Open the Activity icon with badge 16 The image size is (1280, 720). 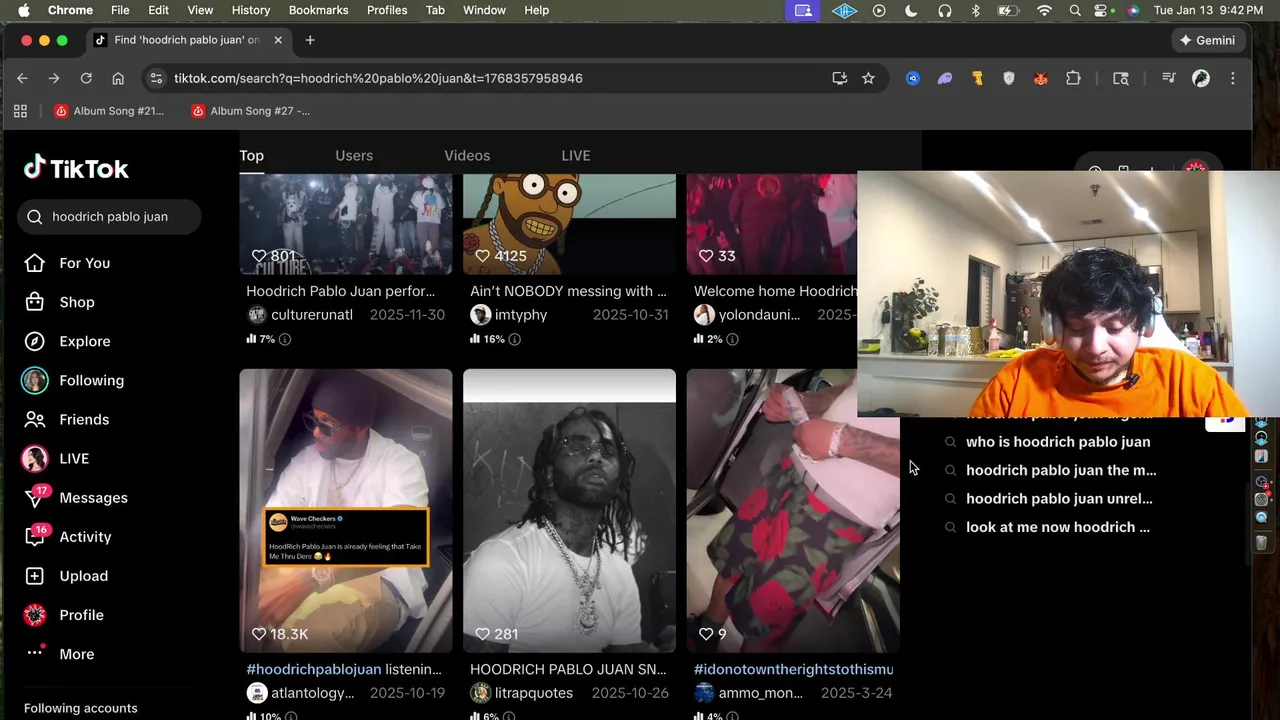35,536
